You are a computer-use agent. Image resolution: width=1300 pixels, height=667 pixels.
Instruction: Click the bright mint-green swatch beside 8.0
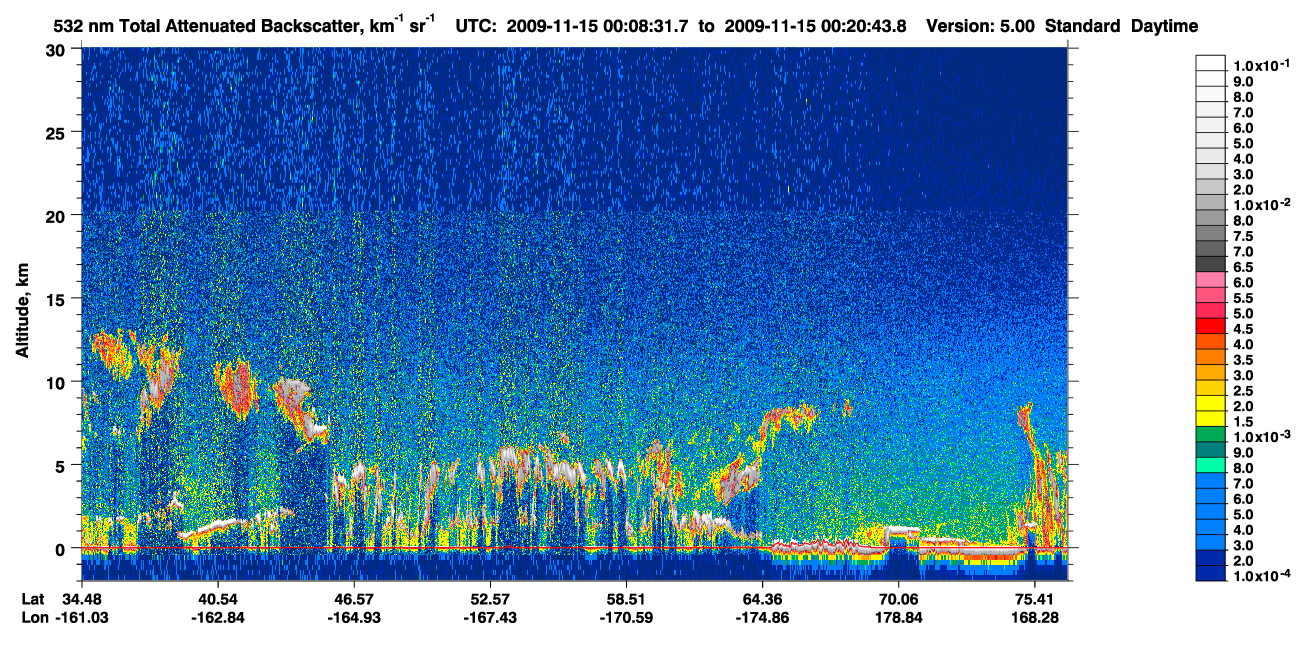(1210, 466)
